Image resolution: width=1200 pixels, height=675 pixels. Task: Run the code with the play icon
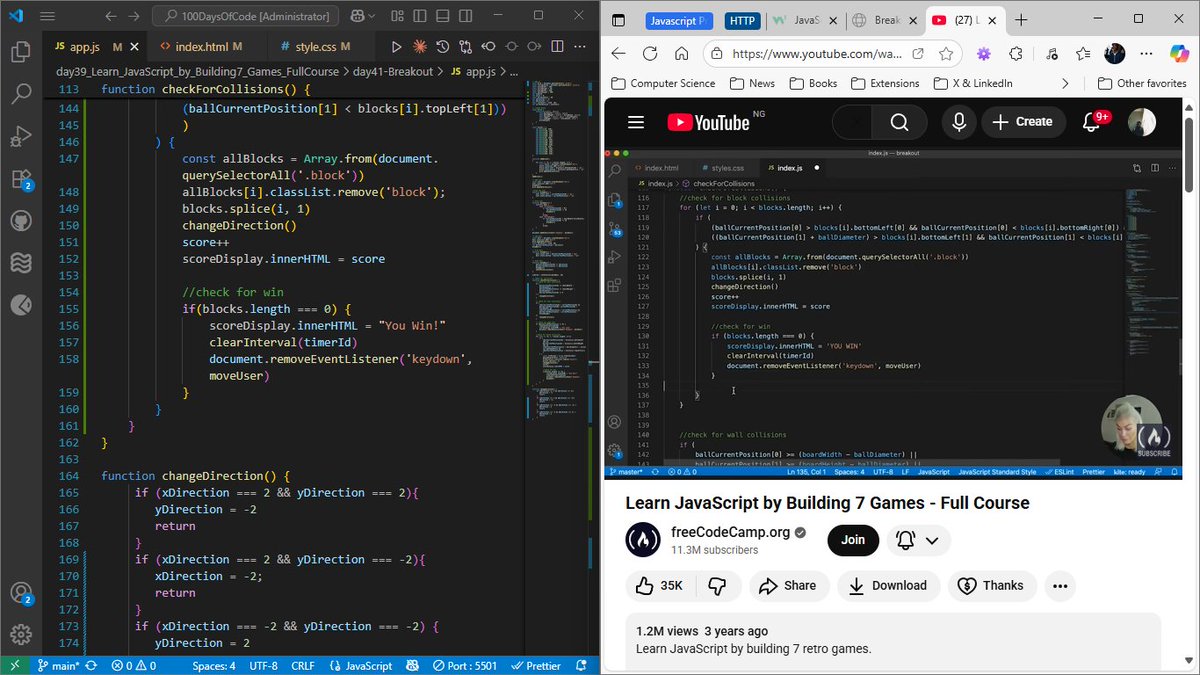point(397,47)
